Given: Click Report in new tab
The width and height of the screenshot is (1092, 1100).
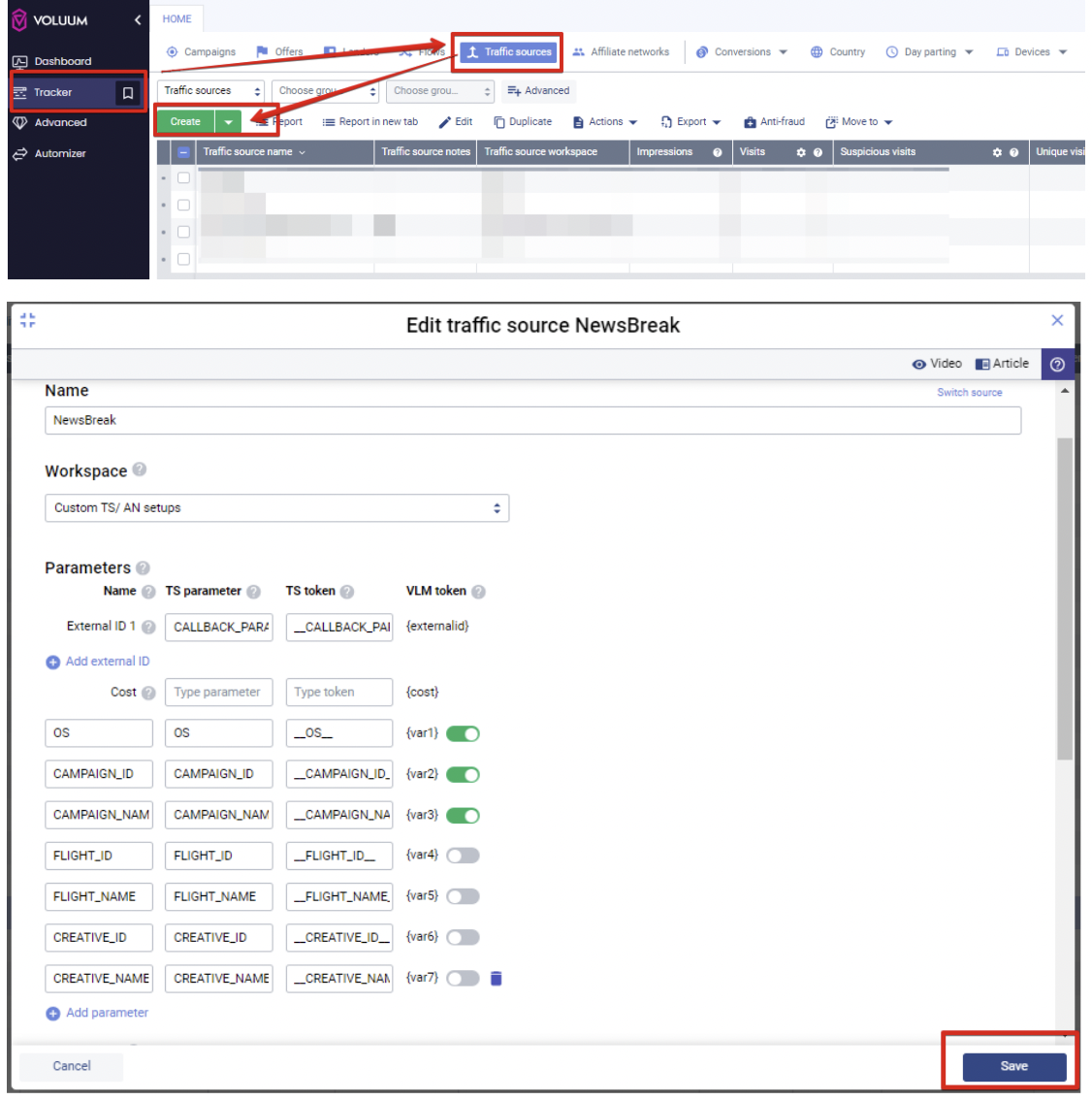Looking at the screenshot, I should coord(370,122).
